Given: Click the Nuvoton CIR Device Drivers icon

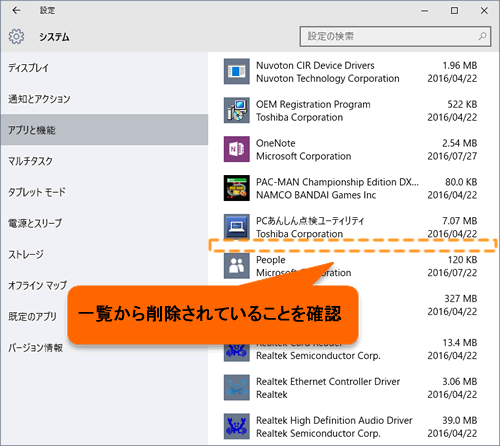Looking at the screenshot, I should click(237, 71).
